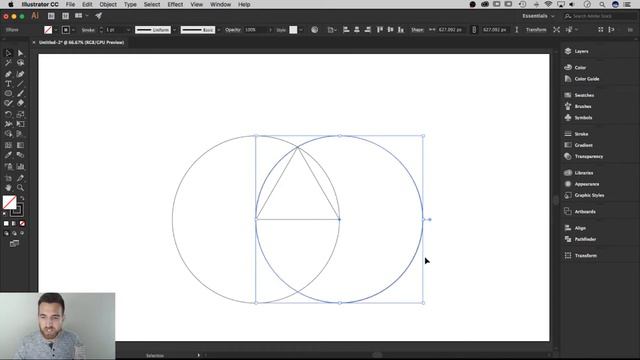This screenshot has height=360, width=640.
Task: Open the File menu
Action: (70, 4)
